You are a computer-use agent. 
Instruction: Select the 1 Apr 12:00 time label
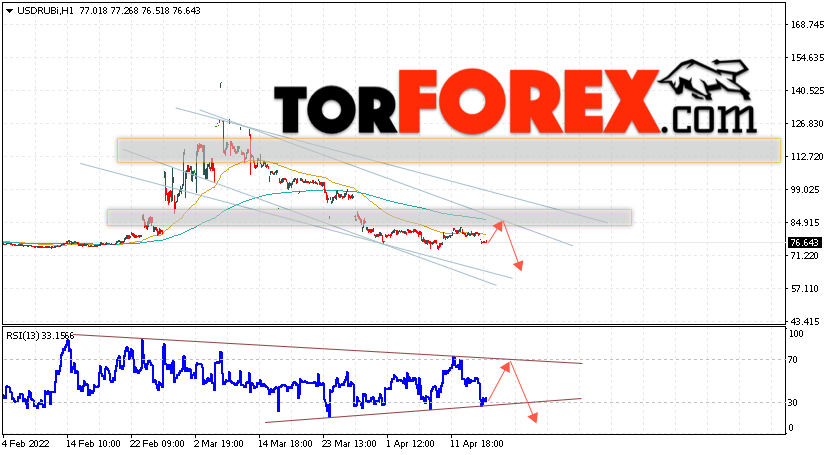click(410, 444)
